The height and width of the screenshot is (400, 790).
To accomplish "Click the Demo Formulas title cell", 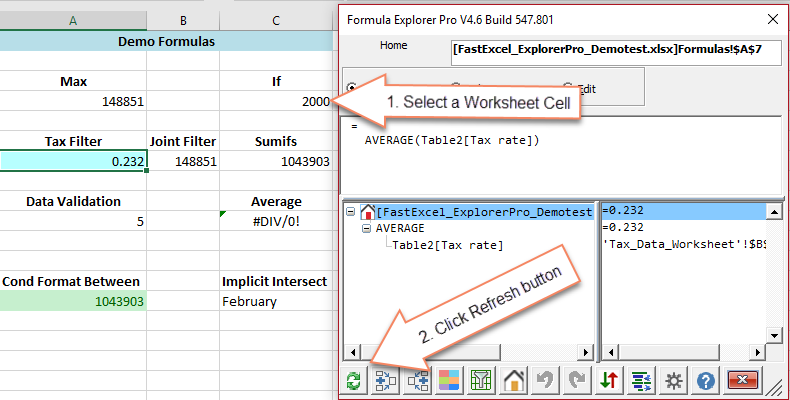I will click(166, 41).
